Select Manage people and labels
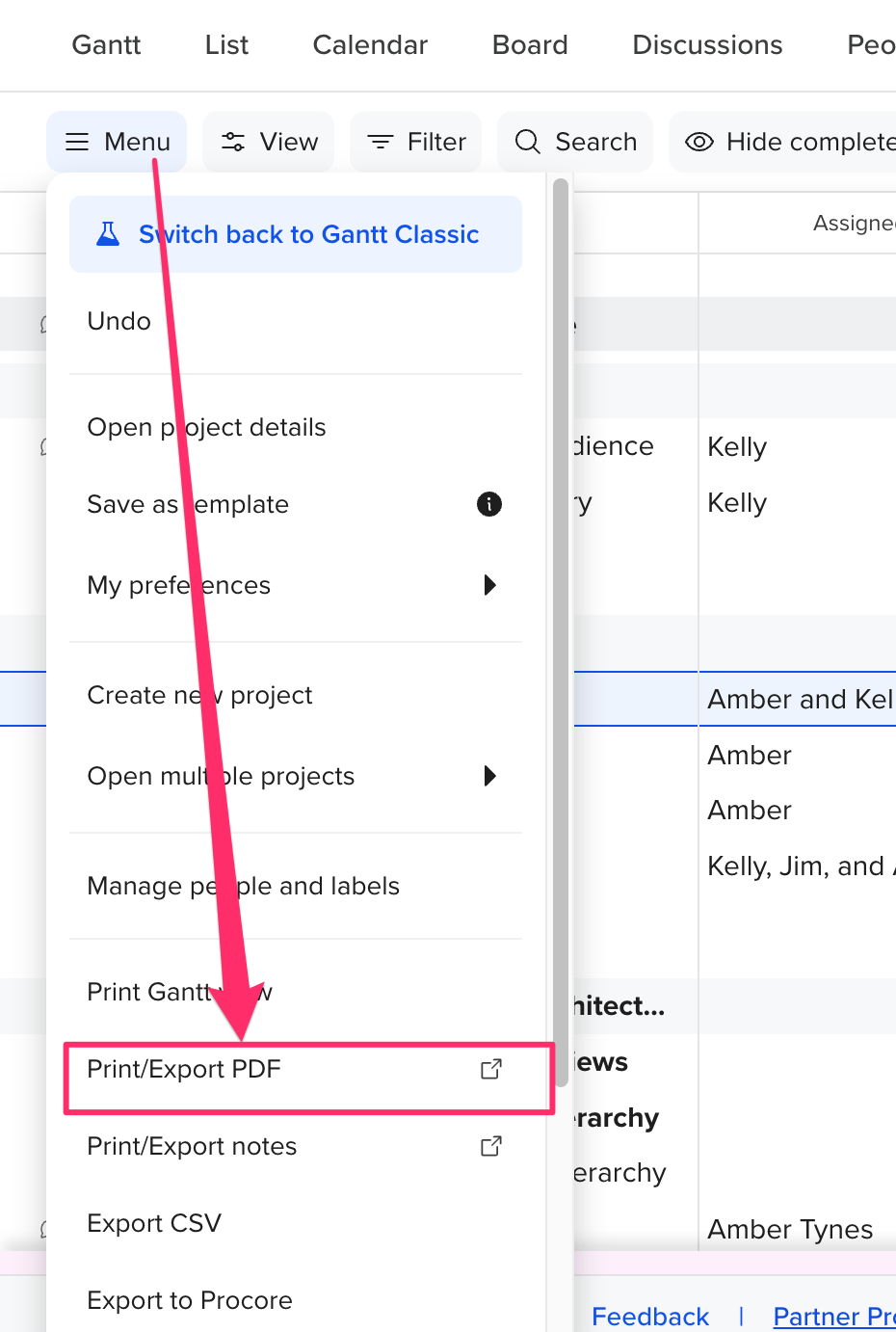This screenshot has height=1332, width=896. [x=243, y=886]
